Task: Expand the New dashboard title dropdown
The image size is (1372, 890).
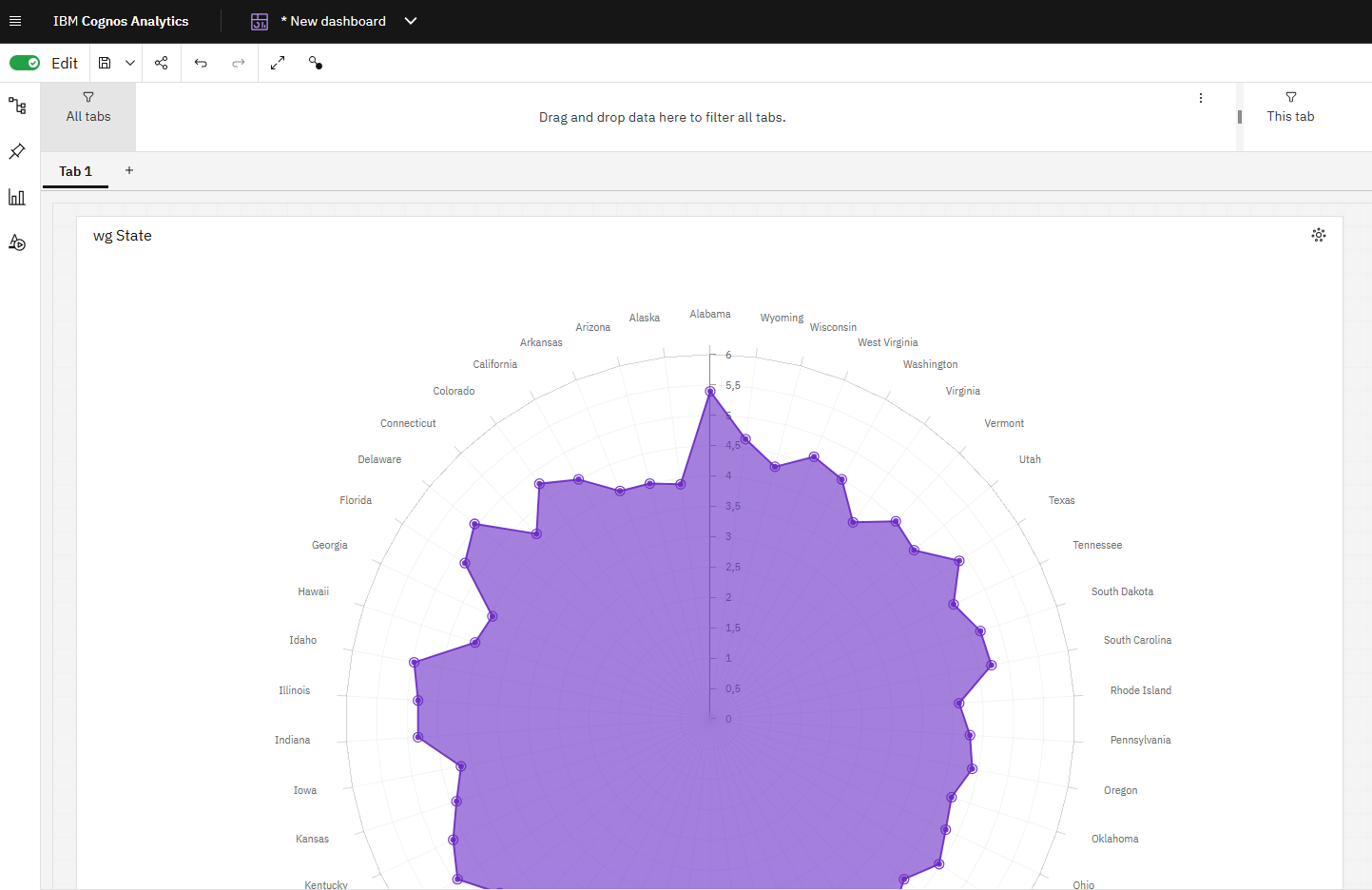Action: (411, 21)
